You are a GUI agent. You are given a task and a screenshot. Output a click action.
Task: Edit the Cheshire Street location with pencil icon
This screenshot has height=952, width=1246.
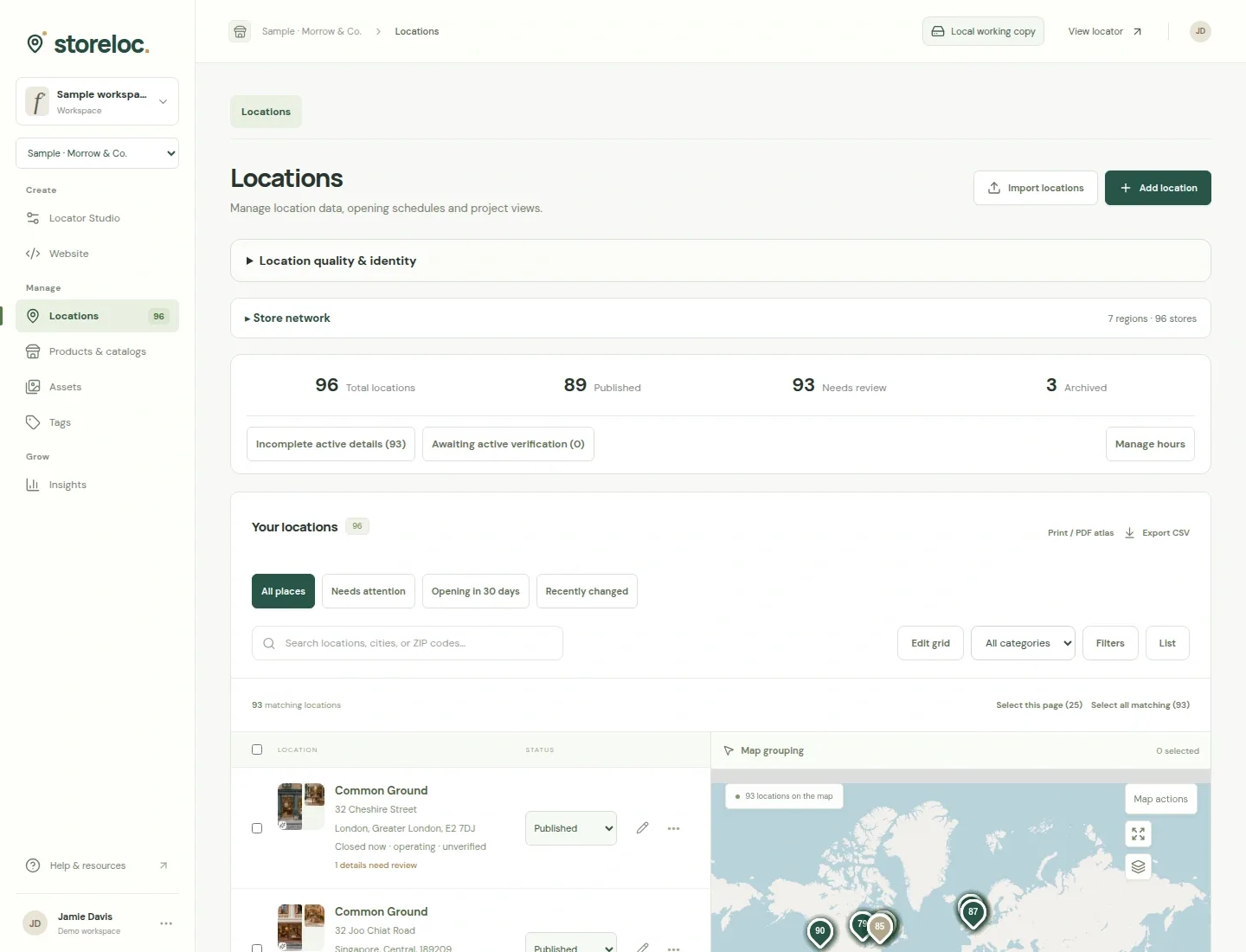(642, 828)
